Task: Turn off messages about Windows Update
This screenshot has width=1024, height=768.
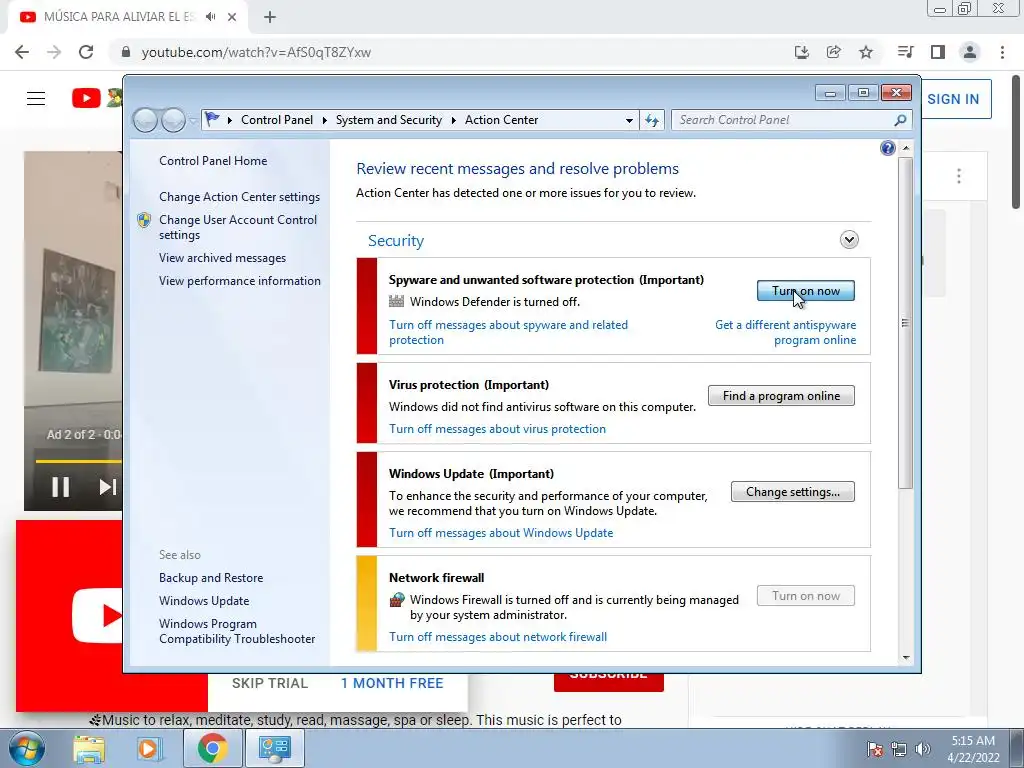Action: click(501, 533)
